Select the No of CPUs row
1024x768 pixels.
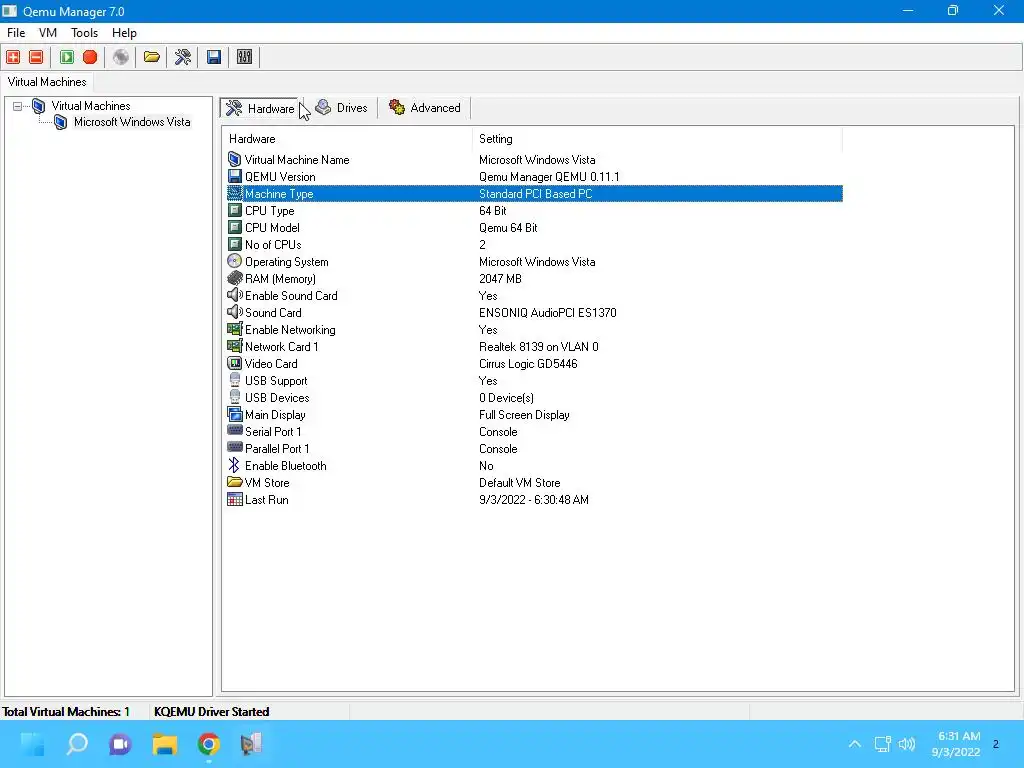[534, 244]
